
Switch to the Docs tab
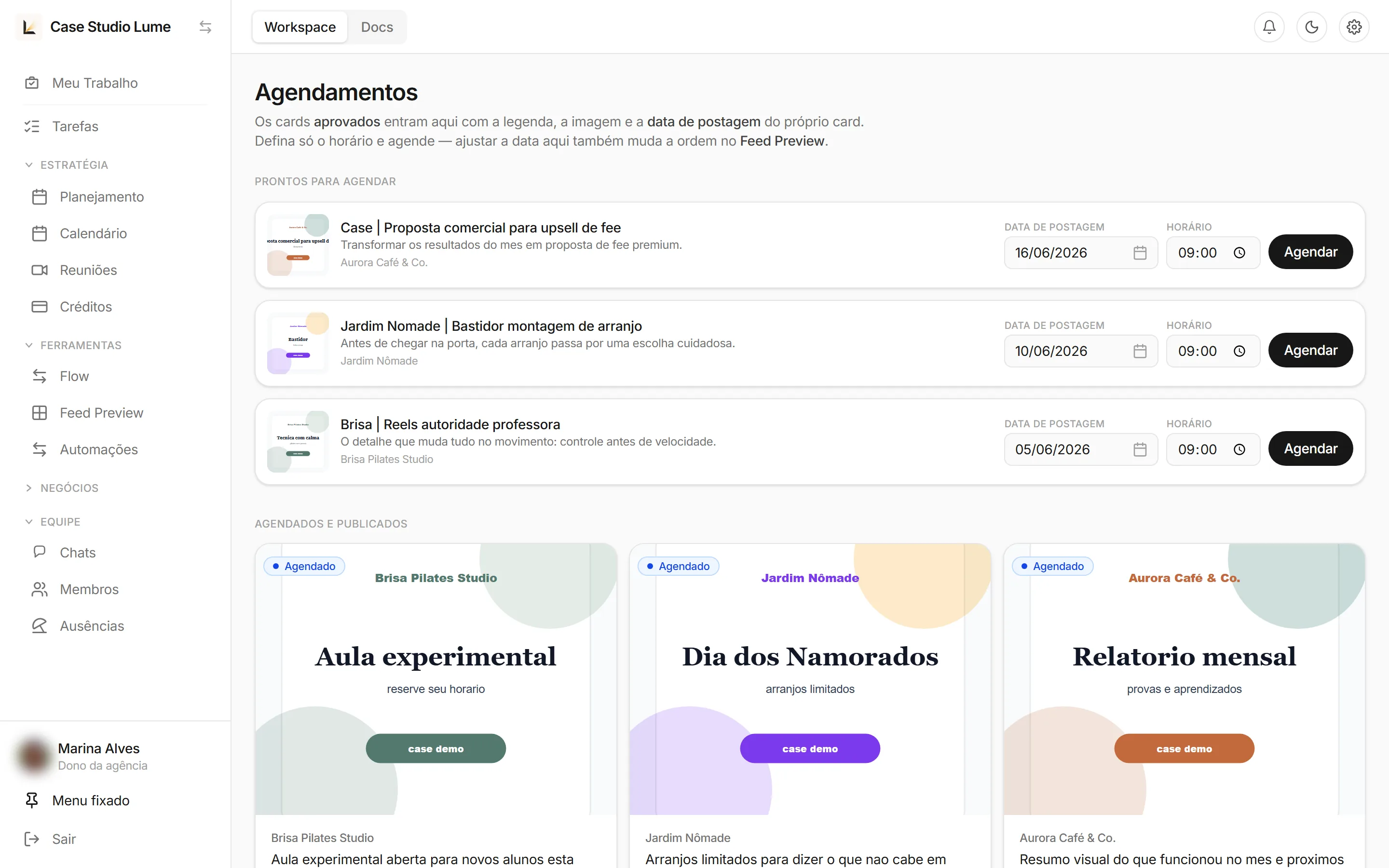pos(377,27)
